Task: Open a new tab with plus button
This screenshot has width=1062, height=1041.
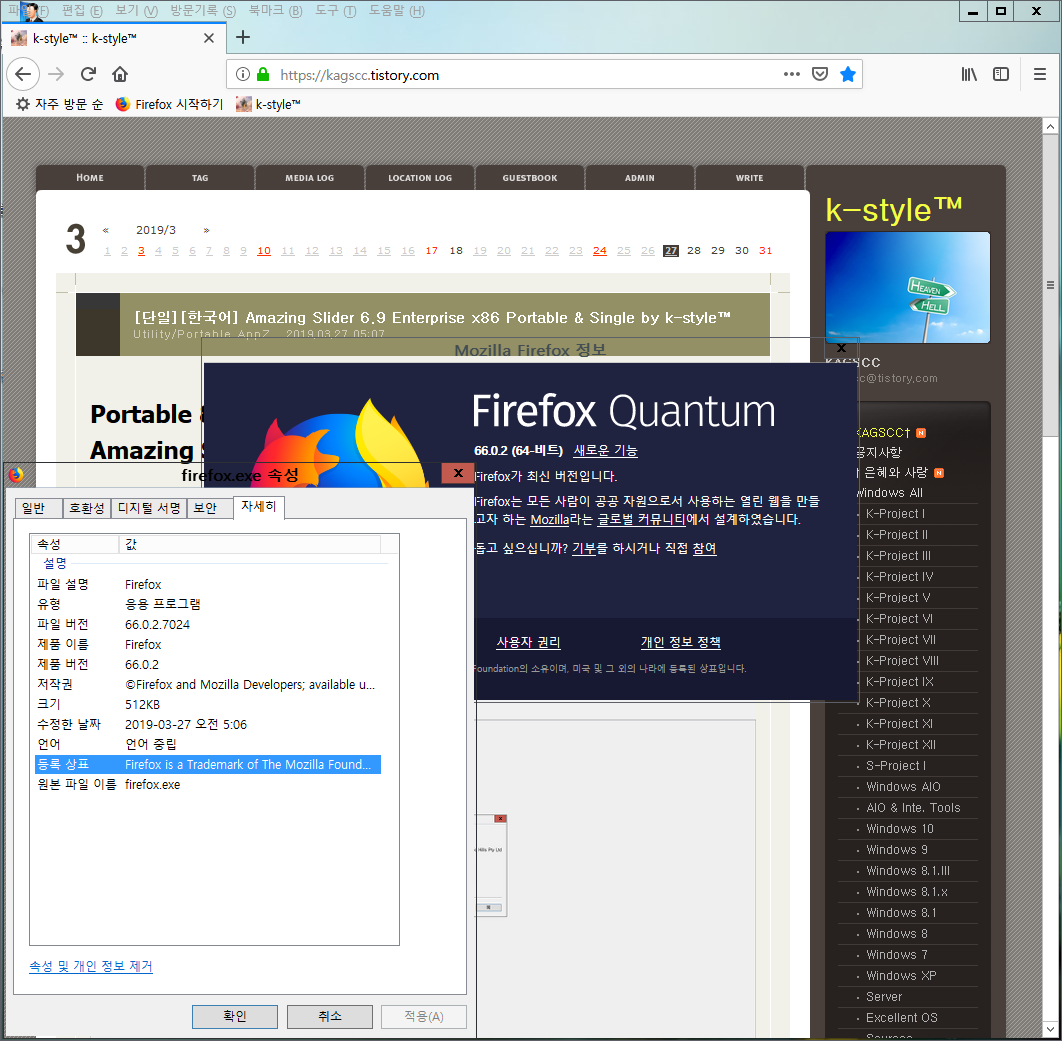Action: click(243, 37)
